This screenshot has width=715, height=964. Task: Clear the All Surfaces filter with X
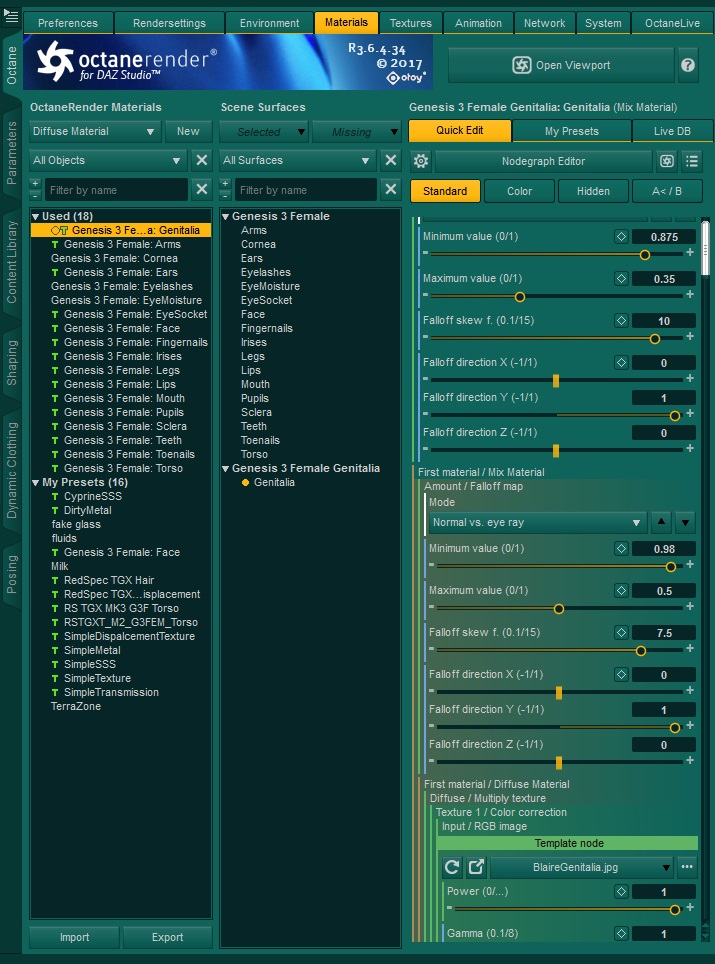pyautogui.click(x=390, y=160)
